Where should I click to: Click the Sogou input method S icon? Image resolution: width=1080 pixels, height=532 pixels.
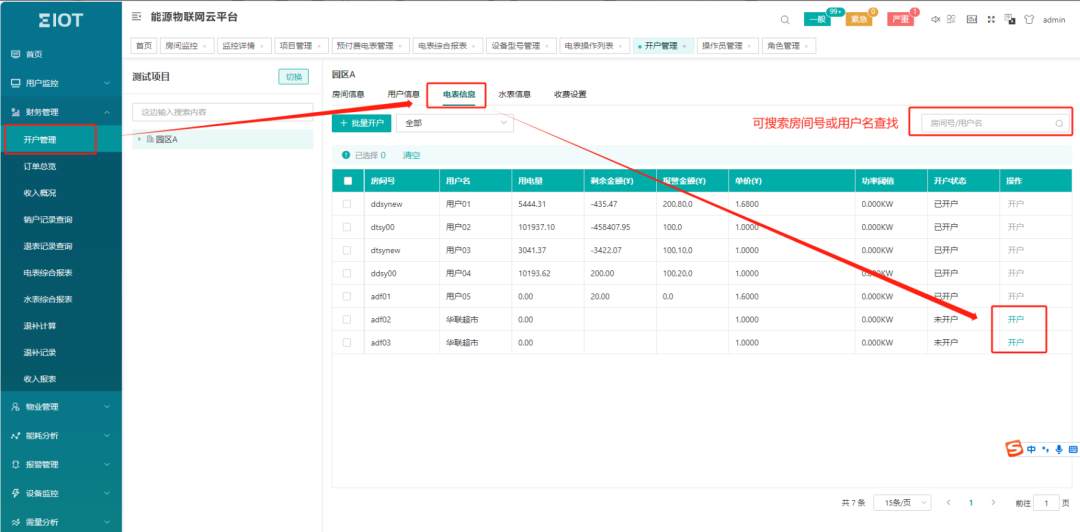[1012, 449]
